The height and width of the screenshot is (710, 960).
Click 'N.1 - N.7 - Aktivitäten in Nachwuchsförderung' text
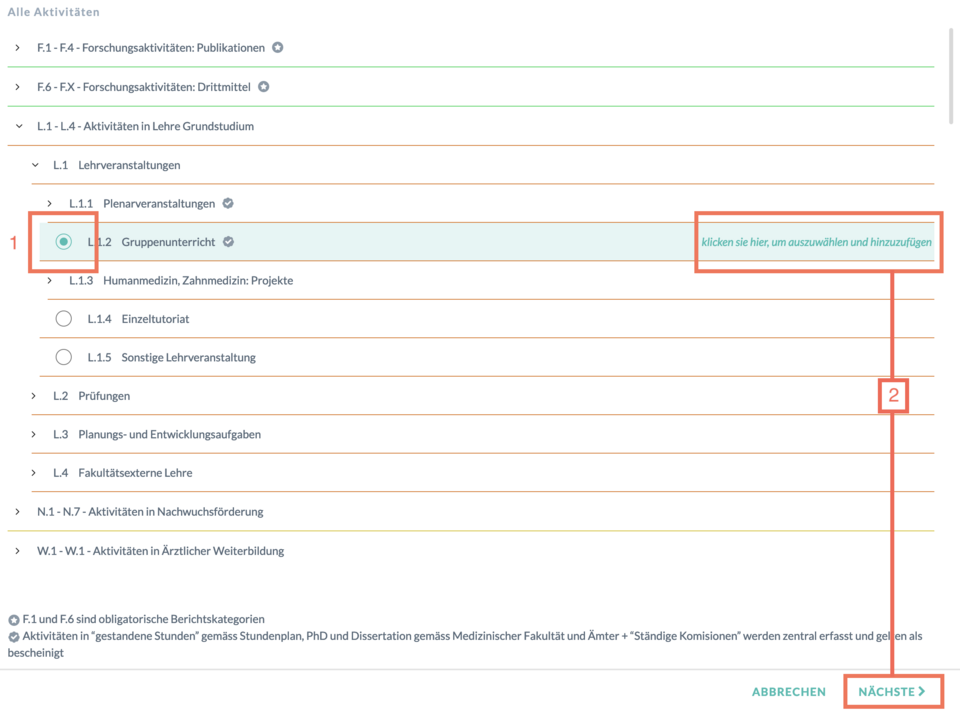click(x=150, y=512)
